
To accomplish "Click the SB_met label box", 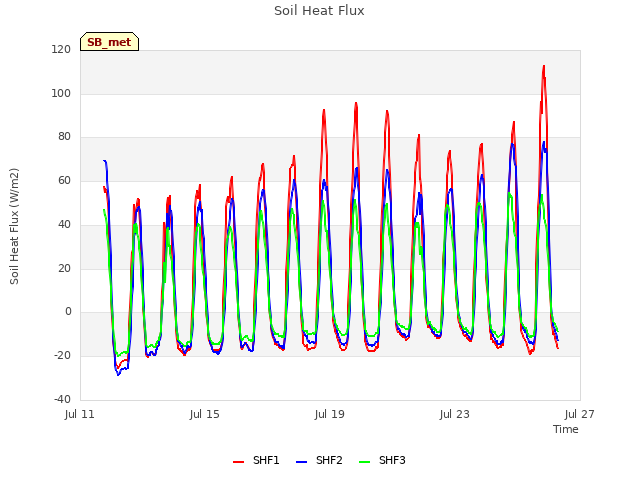I will point(109,42).
